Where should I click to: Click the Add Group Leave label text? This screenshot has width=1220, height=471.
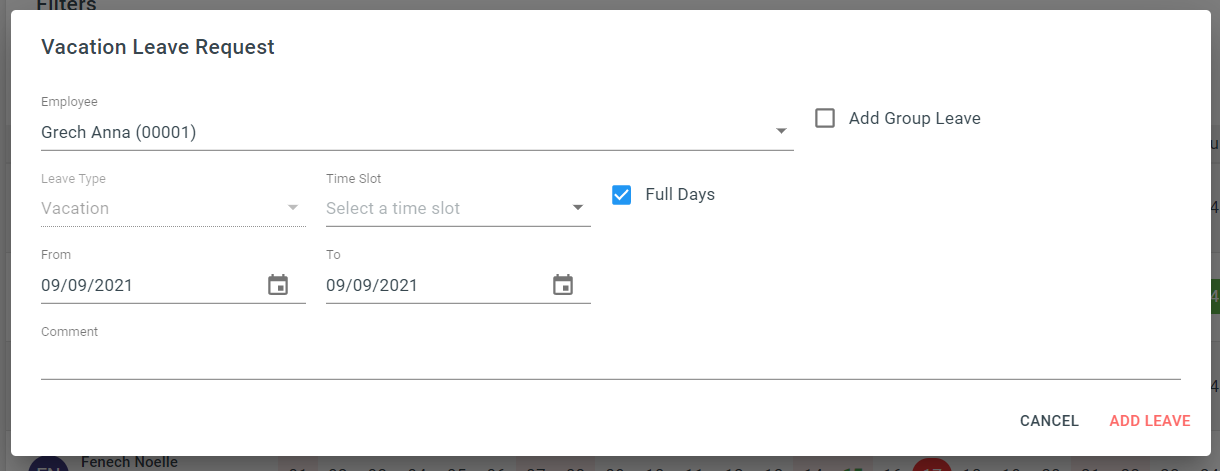[915, 118]
